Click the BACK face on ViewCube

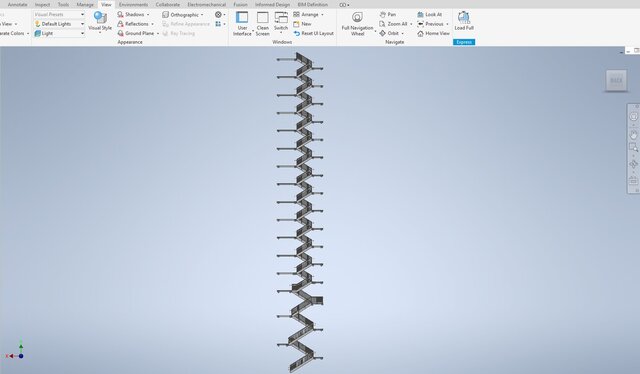pyautogui.click(x=616, y=80)
